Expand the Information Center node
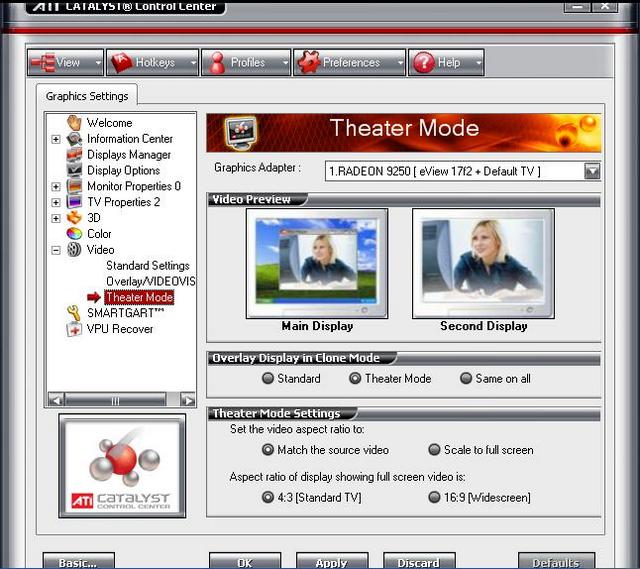 coord(56,139)
